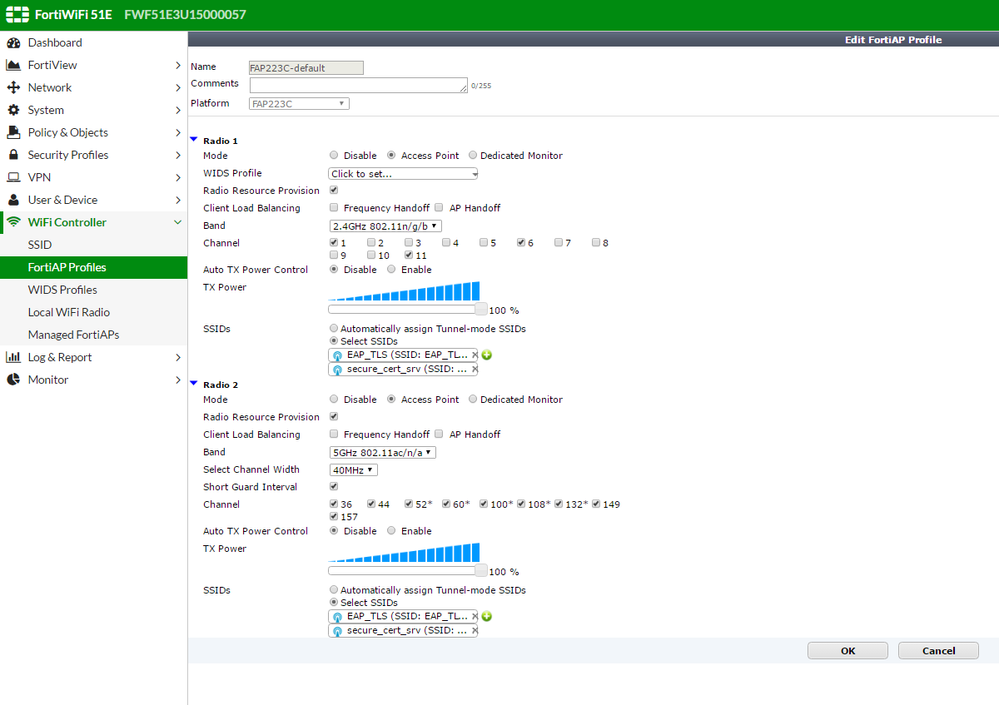999x705 pixels.
Task: Collapse the Radio 1 section
Action: pyautogui.click(x=194, y=139)
